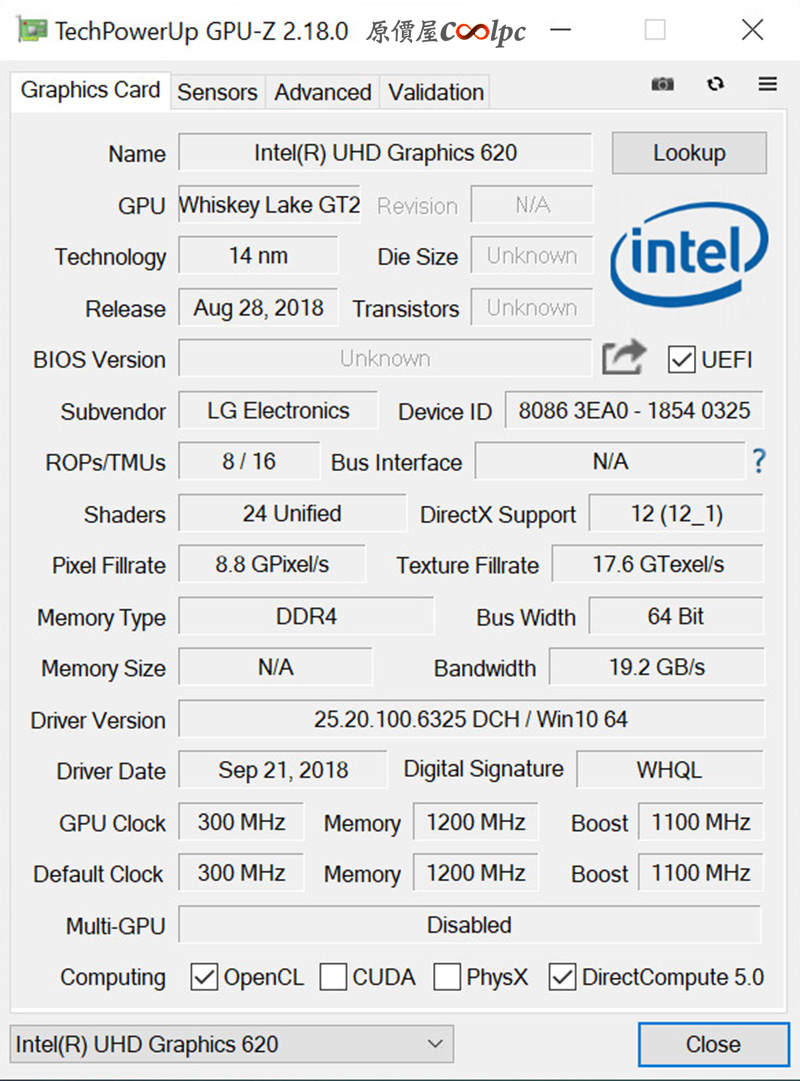800x1081 pixels.
Task: Minimize the GPU-Z window
Action: click(561, 30)
